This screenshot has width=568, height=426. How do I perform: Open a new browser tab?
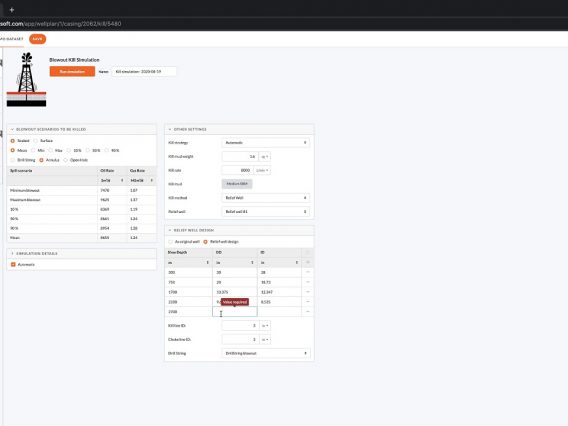pyautogui.click(x=12, y=10)
